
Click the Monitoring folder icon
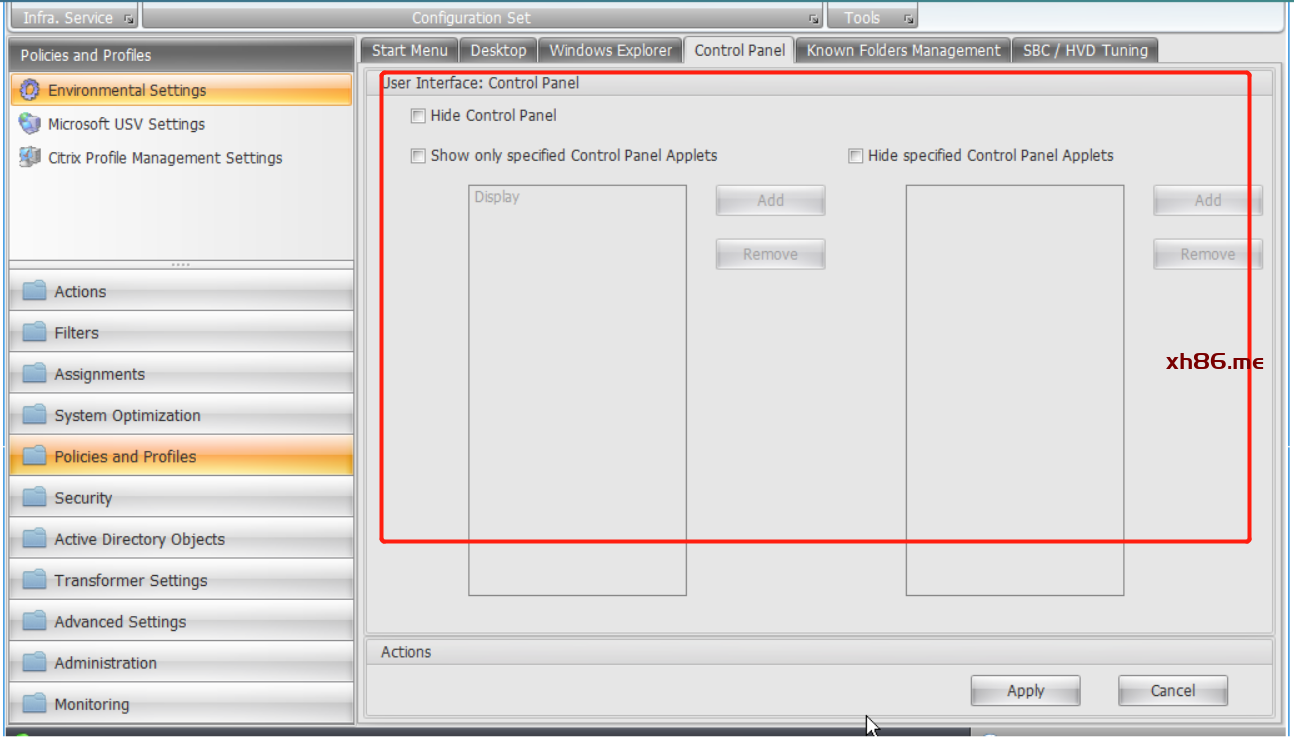pos(35,703)
